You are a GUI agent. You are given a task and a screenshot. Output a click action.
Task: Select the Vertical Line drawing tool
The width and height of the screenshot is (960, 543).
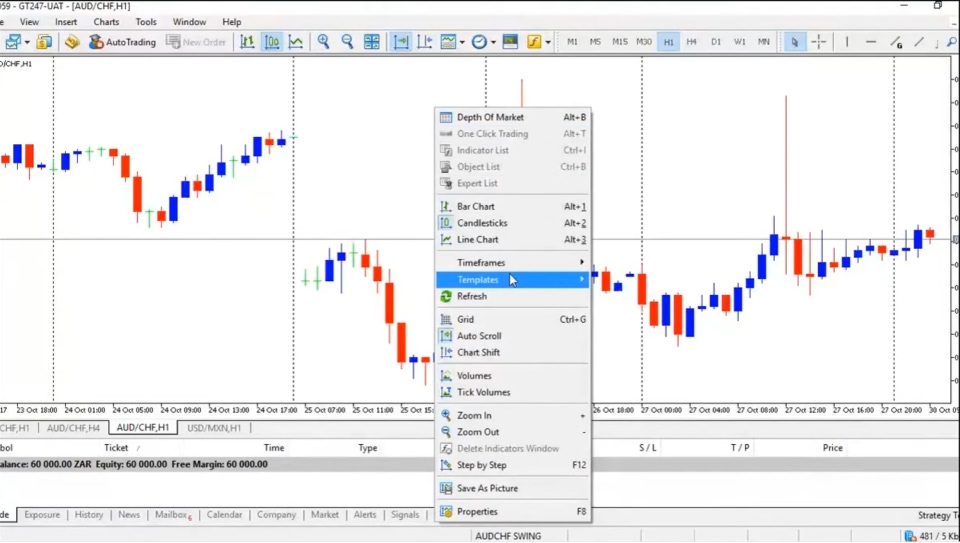[847, 42]
